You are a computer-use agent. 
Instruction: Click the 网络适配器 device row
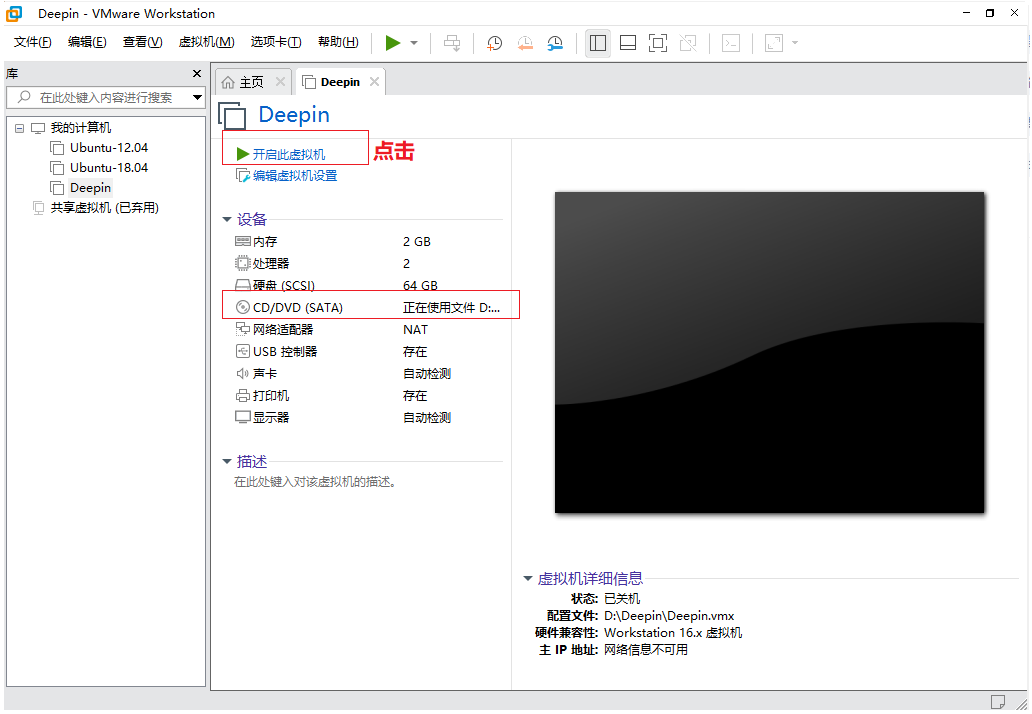coord(369,330)
